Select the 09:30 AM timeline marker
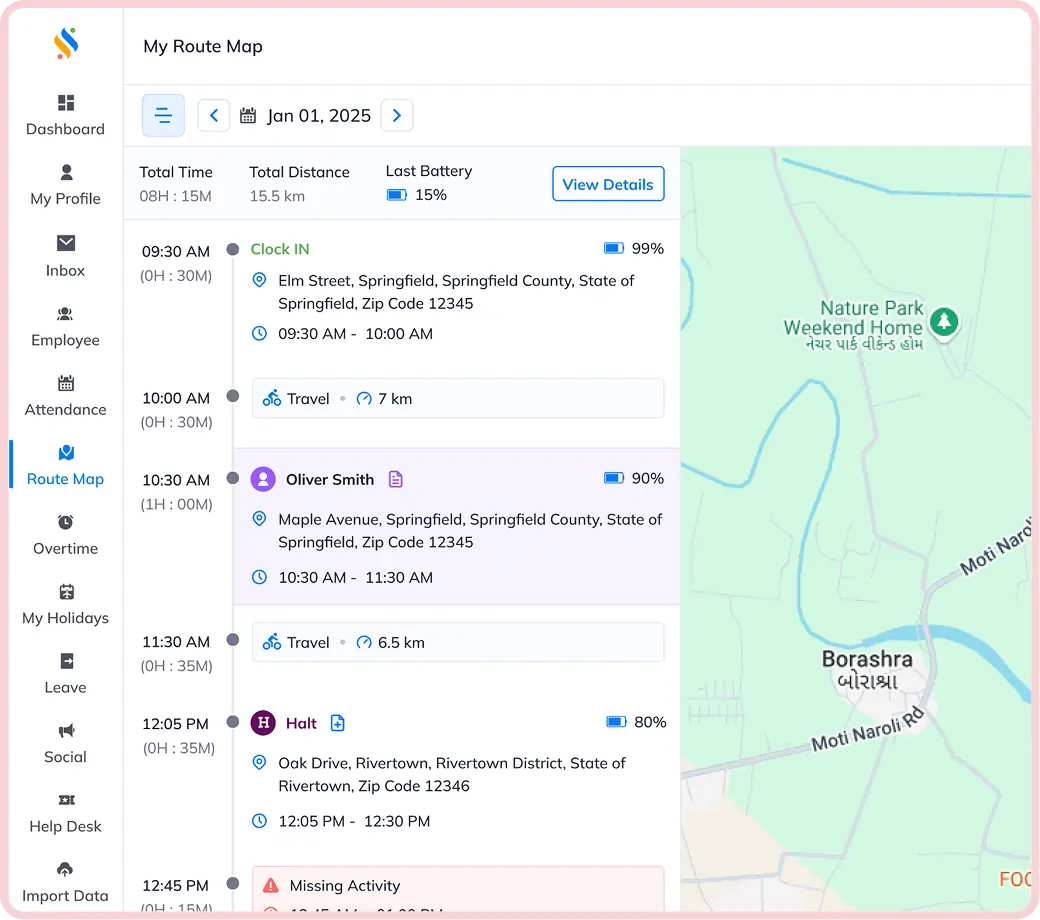 (232, 249)
